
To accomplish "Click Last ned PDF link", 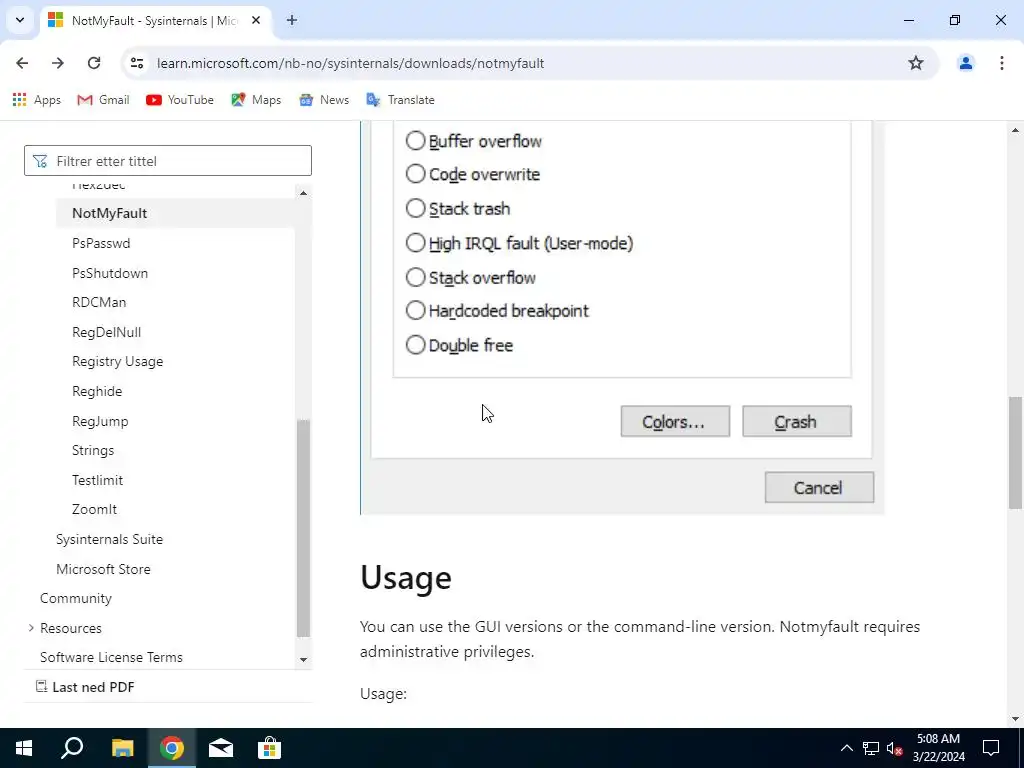I will (85, 687).
